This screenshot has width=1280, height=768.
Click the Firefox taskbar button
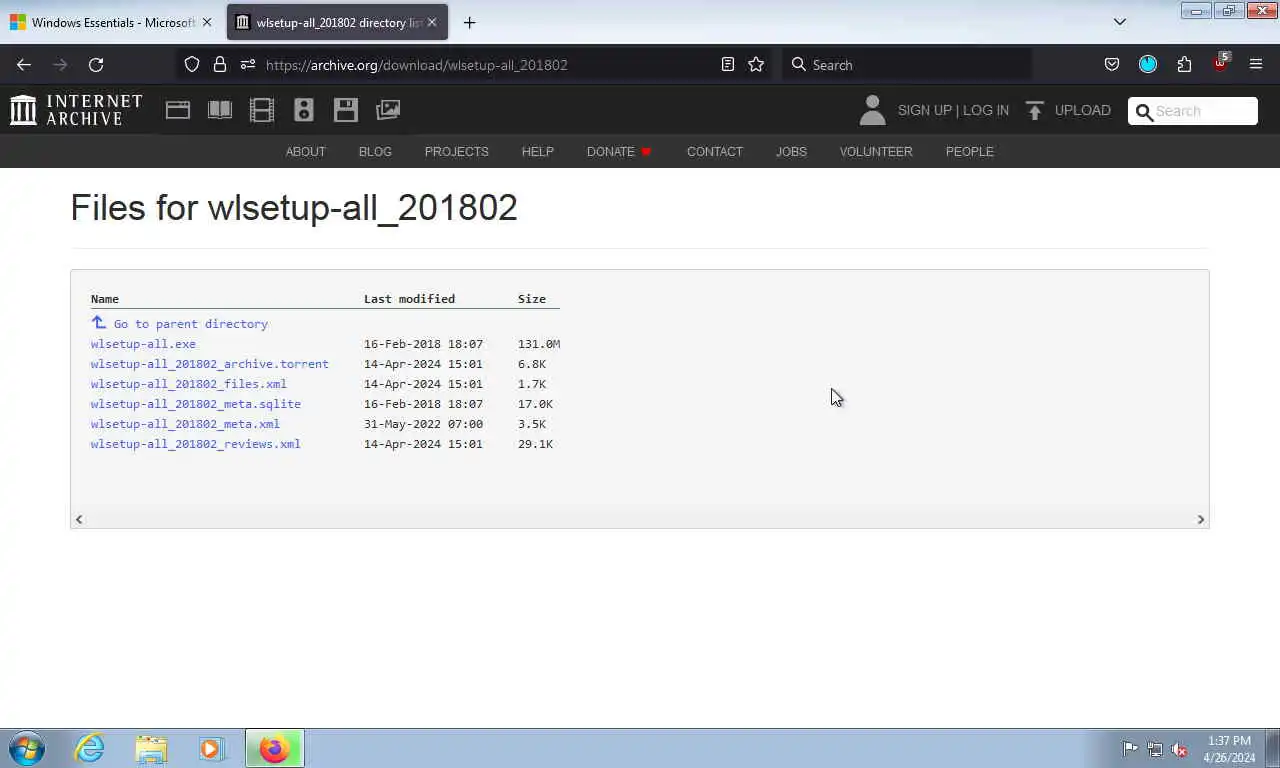[x=274, y=748]
